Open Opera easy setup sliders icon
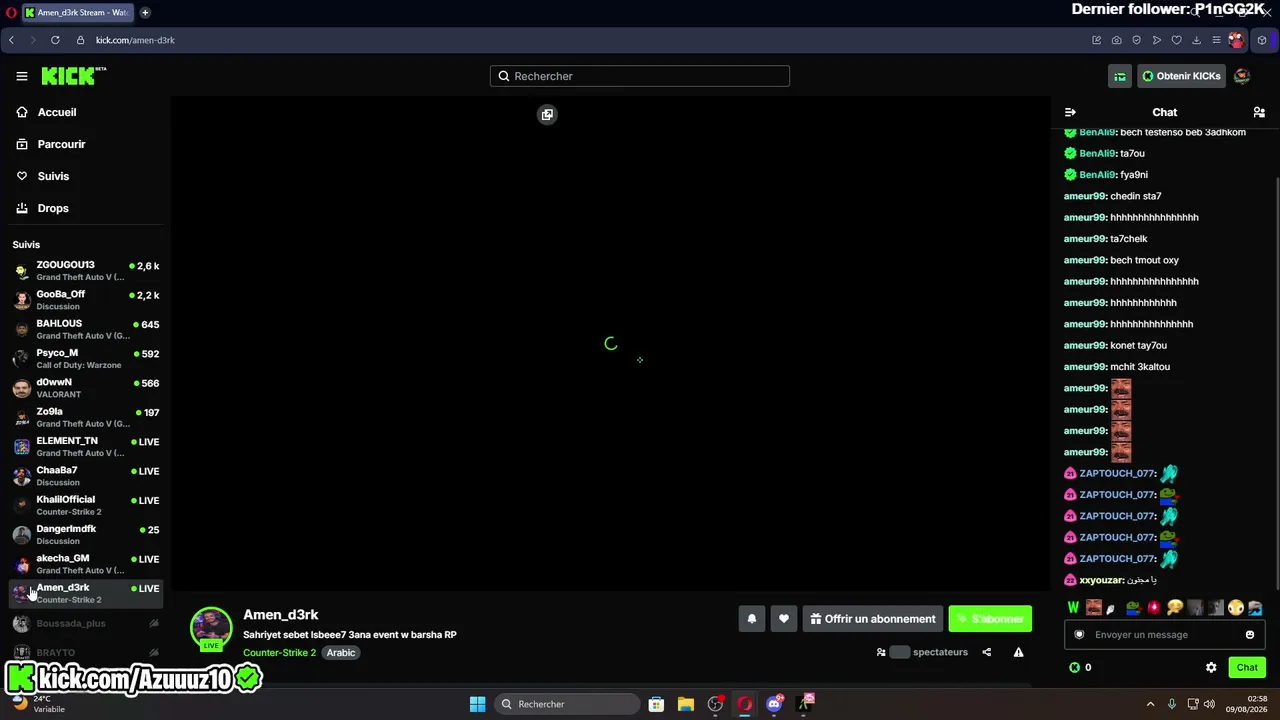The height and width of the screenshot is (720, 1280). (x=1216, y=40)
